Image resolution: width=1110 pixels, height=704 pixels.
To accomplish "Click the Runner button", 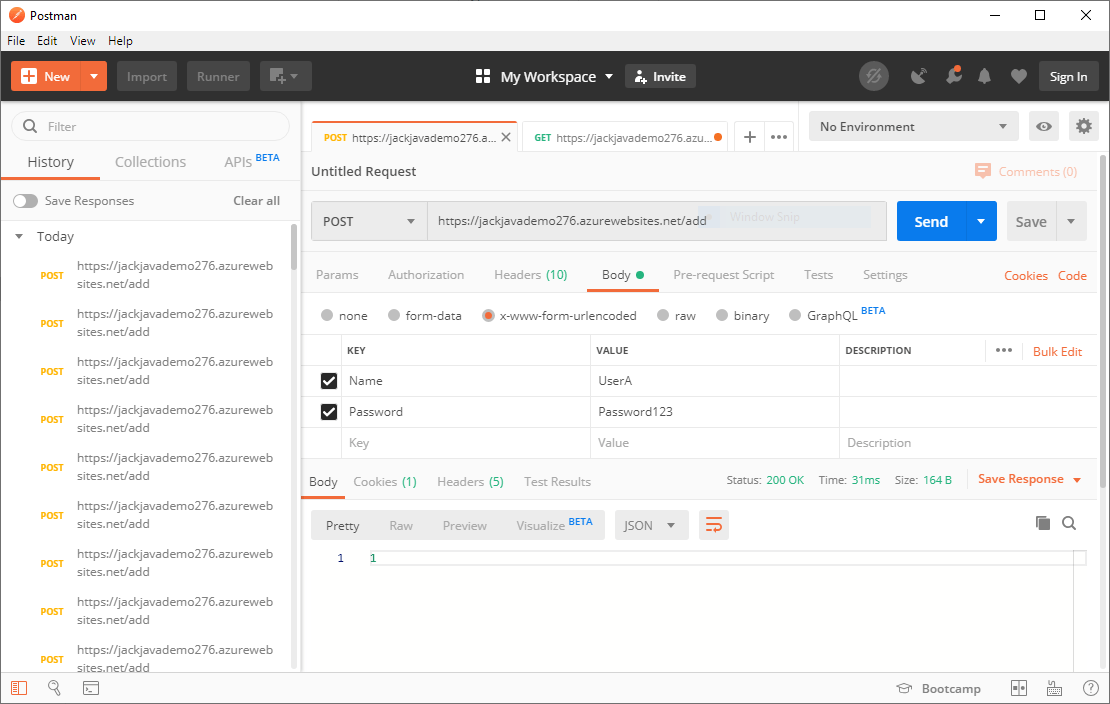I will [218, 76].
